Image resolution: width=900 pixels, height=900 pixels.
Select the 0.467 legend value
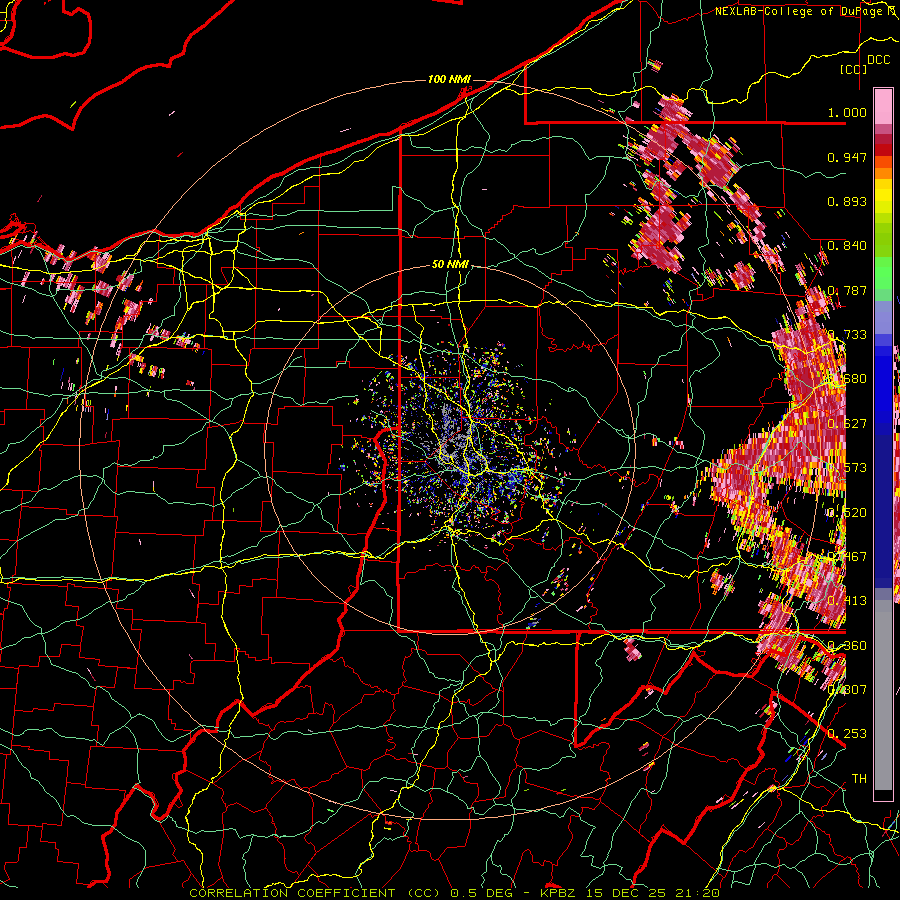click(x=847, y=557)
